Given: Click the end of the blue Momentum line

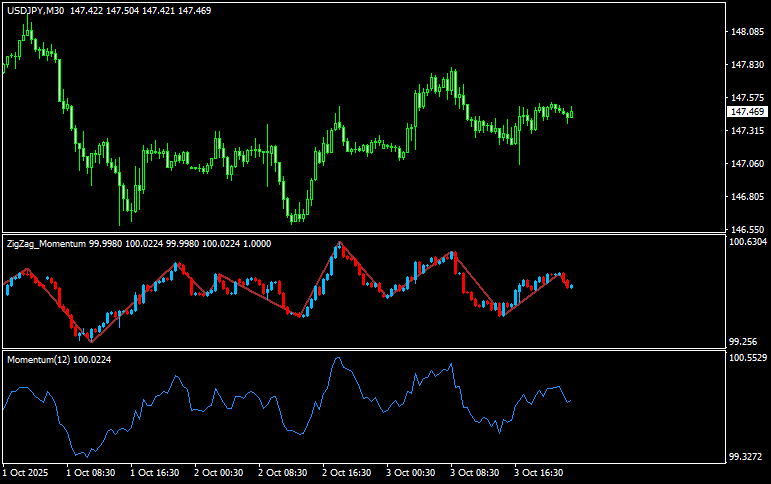Looking at the screenshot, I should 570,401.
